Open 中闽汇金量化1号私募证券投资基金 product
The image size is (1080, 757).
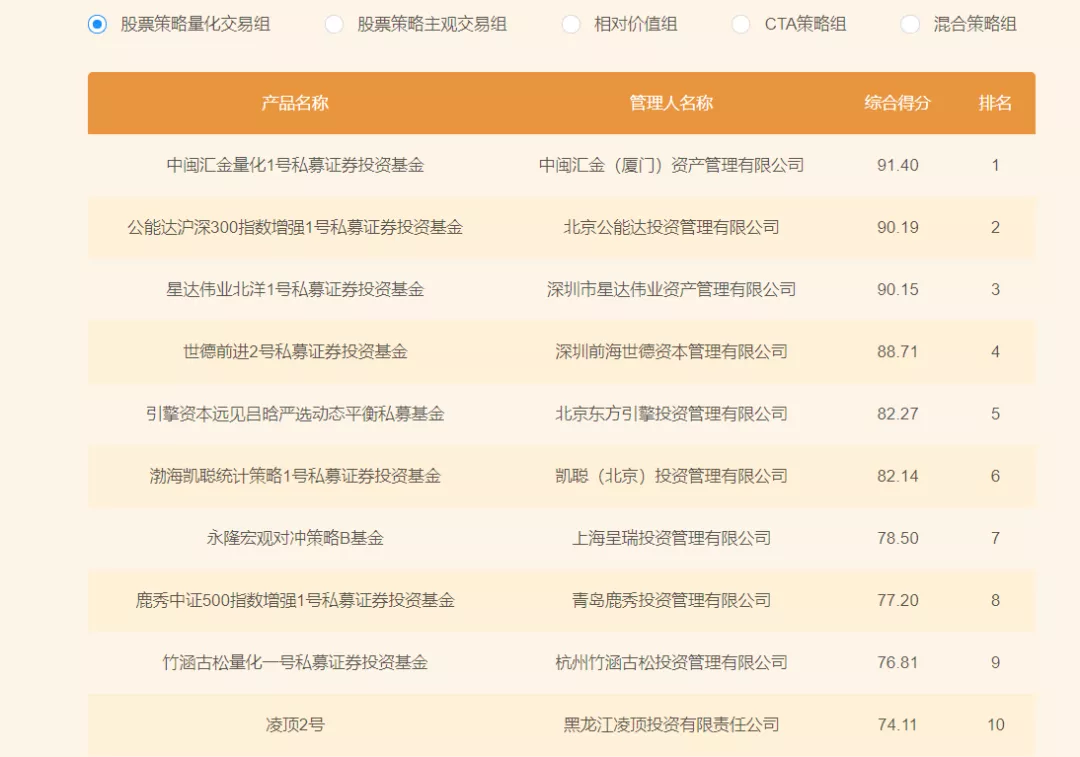pyautogui.click(x=295, y=165)
